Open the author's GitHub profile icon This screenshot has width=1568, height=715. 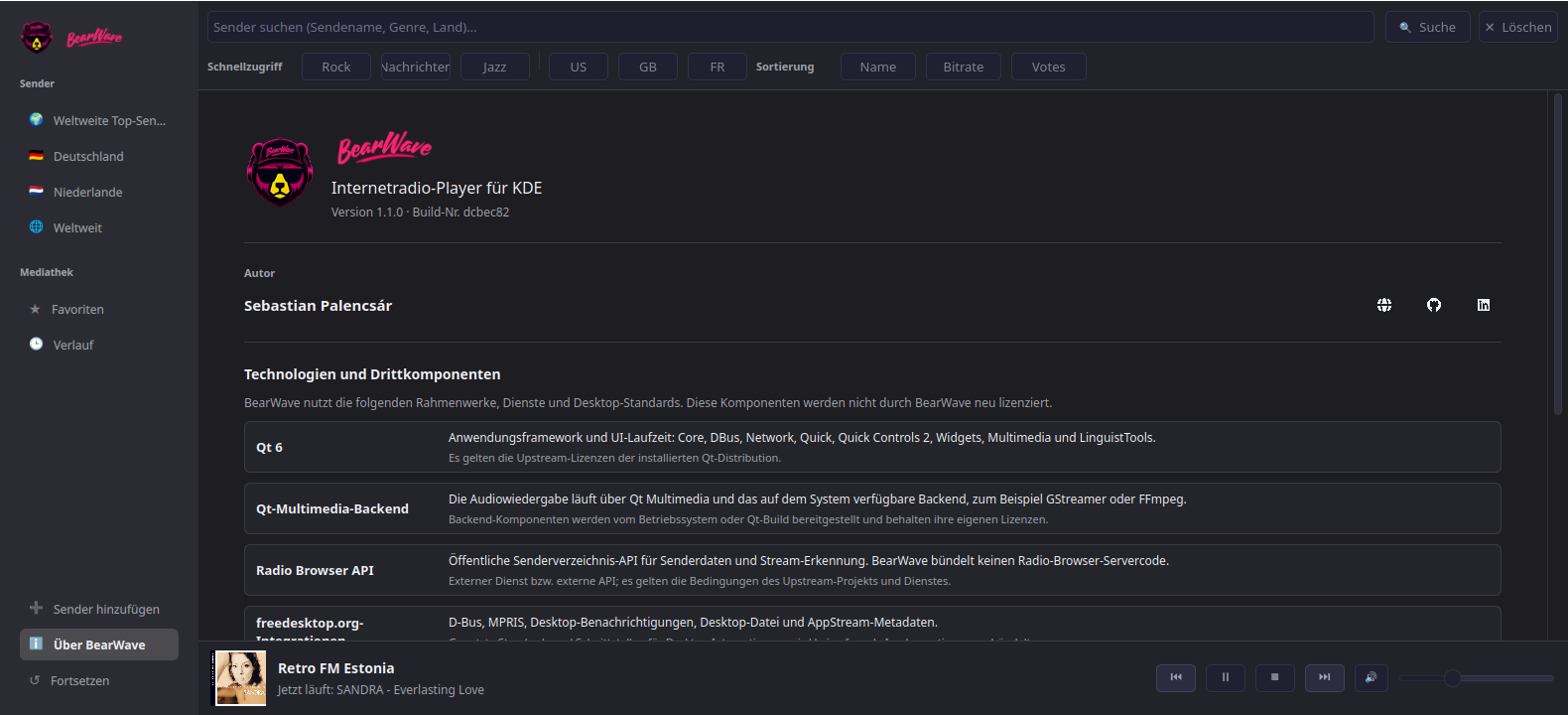click(1434, 305)
